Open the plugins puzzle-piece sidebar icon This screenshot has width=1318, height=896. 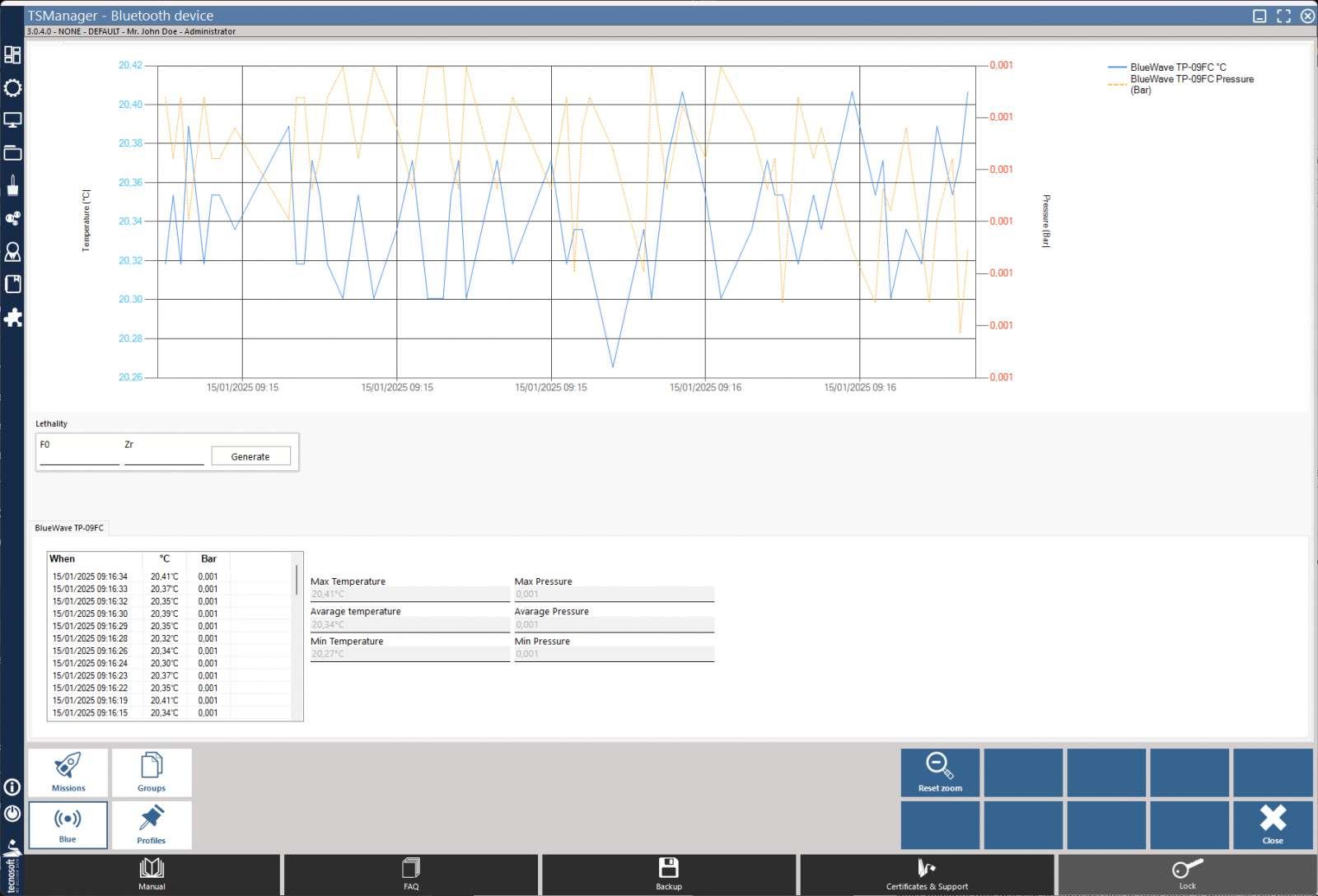(12, 317)
